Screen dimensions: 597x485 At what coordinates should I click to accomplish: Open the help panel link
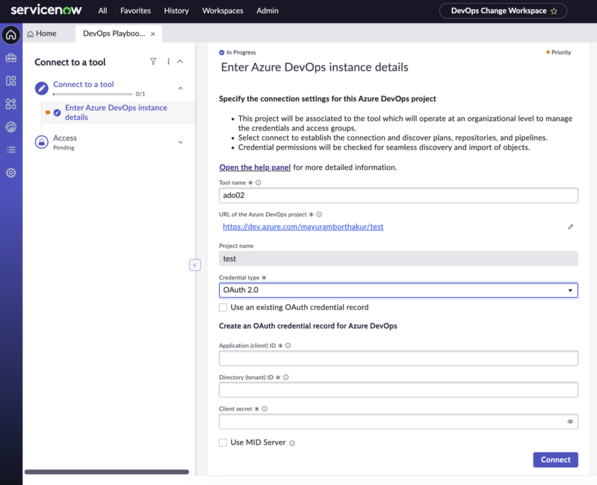click(255, 167)
